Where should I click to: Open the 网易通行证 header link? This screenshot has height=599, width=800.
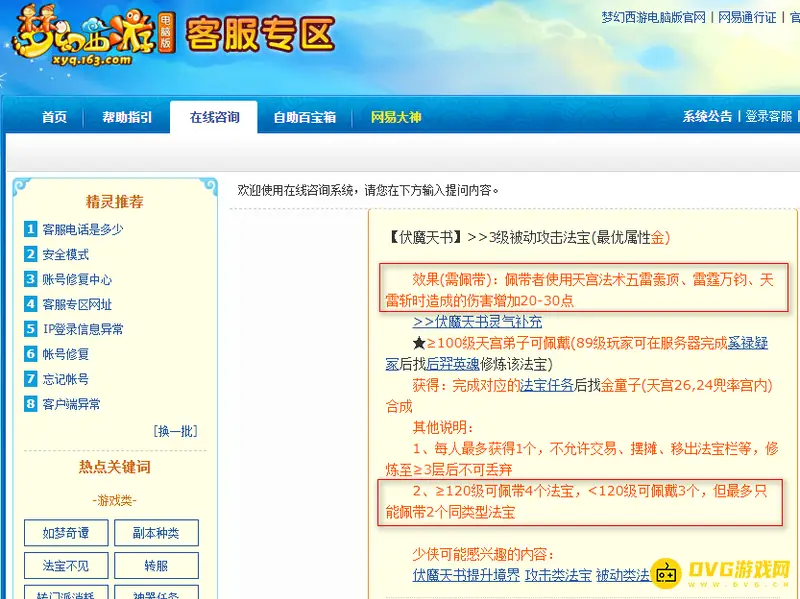click(747, 17)
